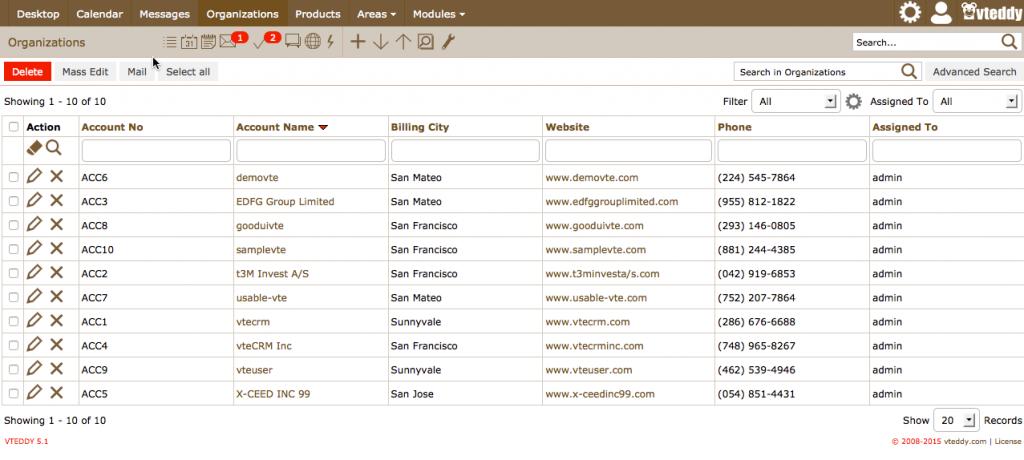Open the wrench settings icon

448,42
